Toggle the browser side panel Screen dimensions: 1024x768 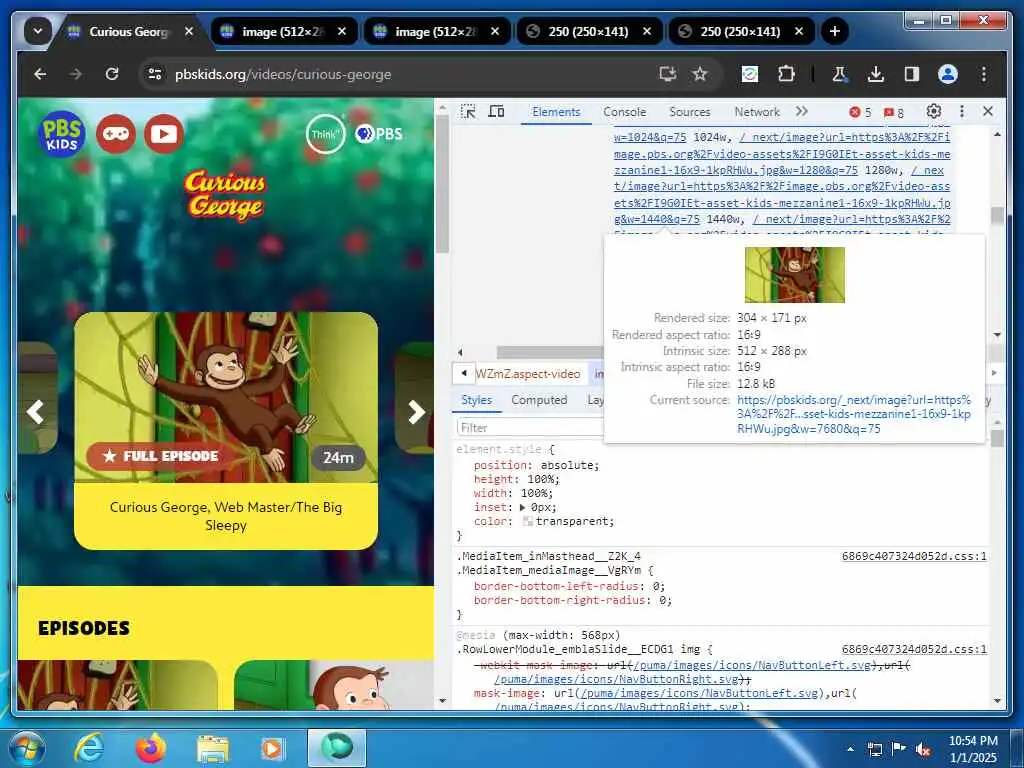[x=912, y=74]
